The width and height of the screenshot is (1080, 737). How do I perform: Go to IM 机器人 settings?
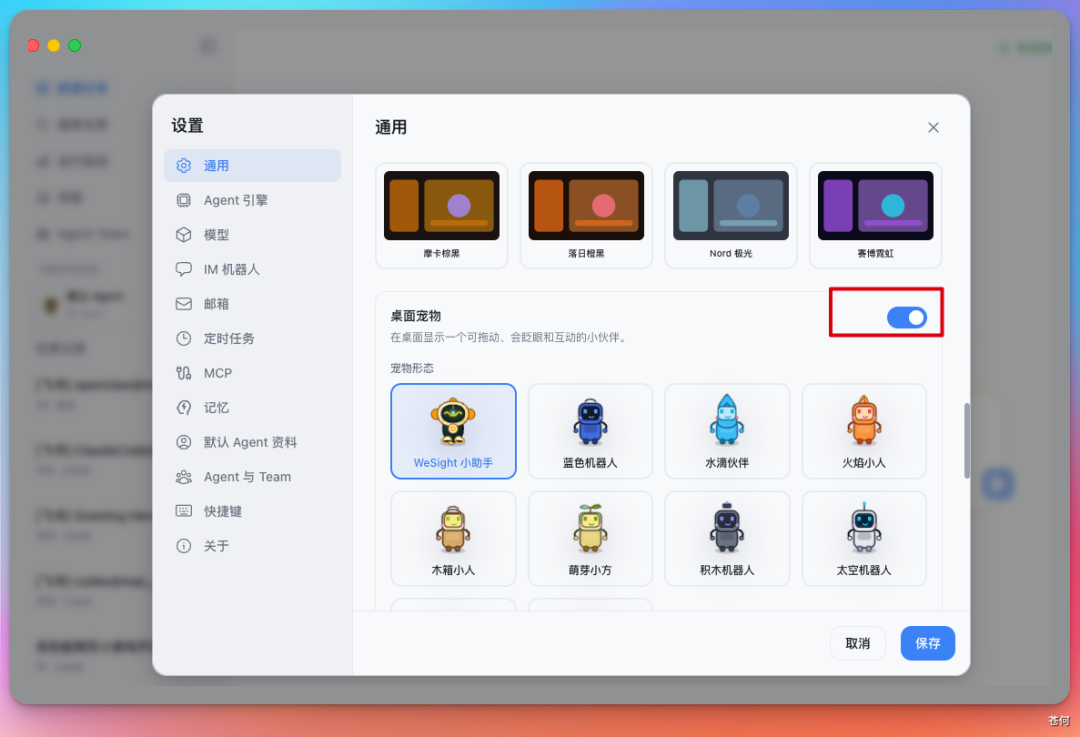[252, 269]
